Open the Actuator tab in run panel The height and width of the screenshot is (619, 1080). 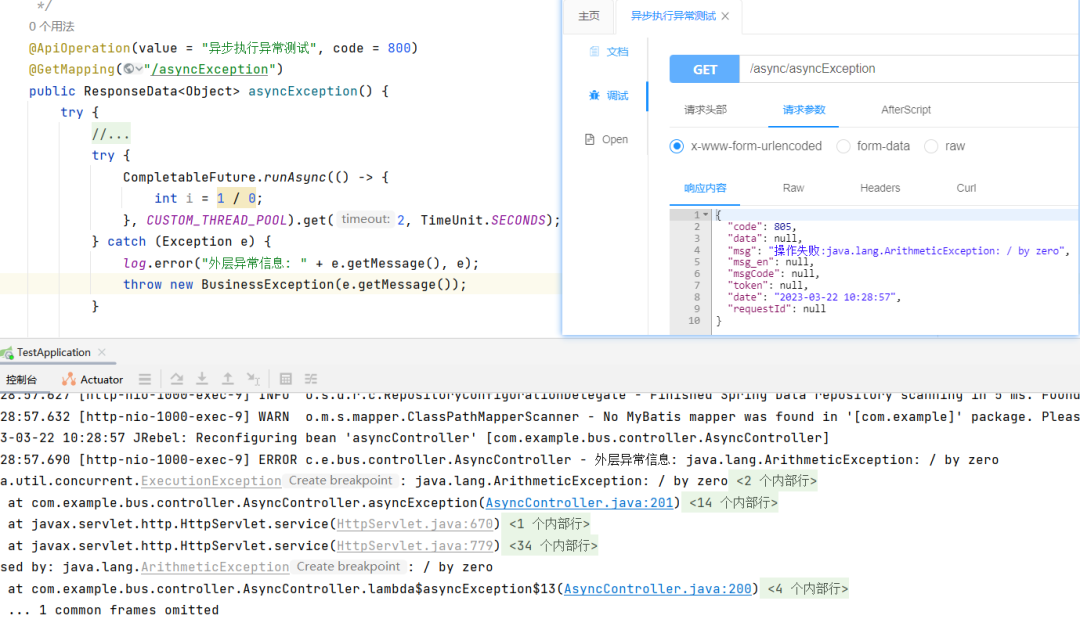92,379
